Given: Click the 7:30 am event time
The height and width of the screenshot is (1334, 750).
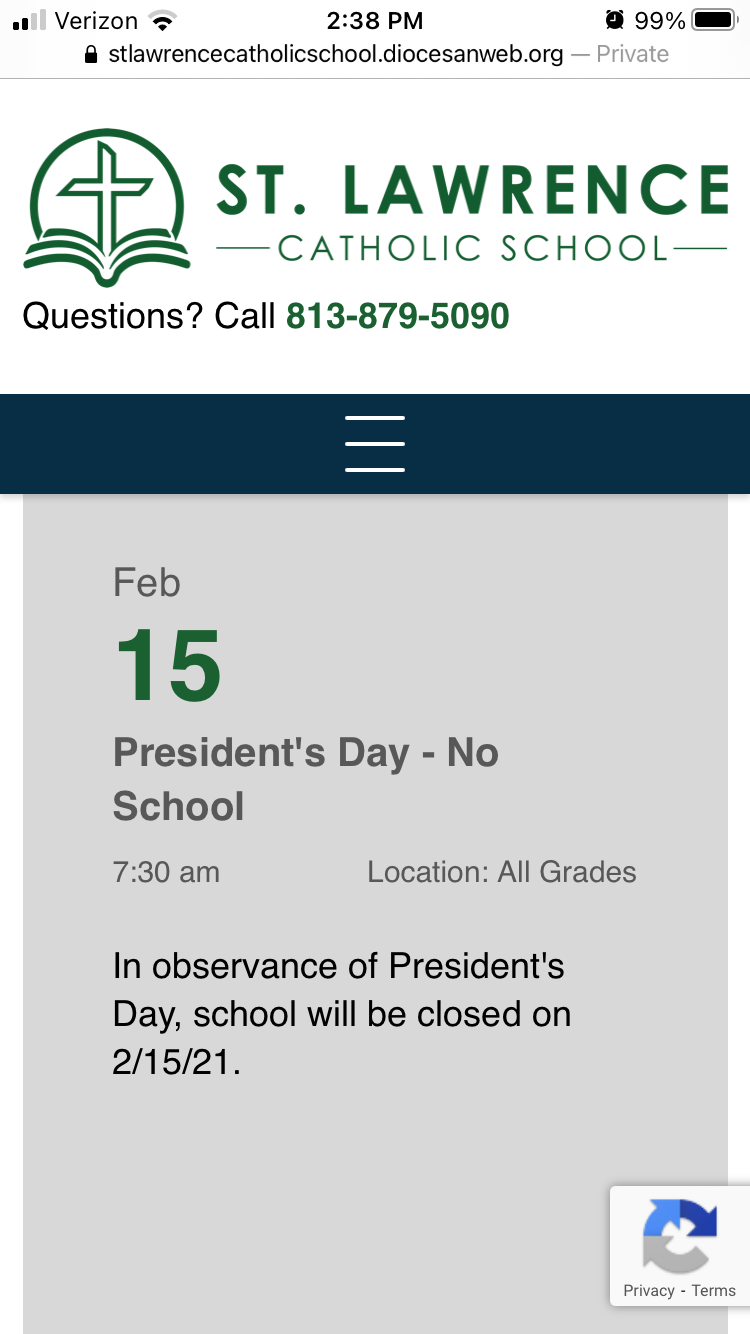Looking at the screenshot, I should click(166, 872).
